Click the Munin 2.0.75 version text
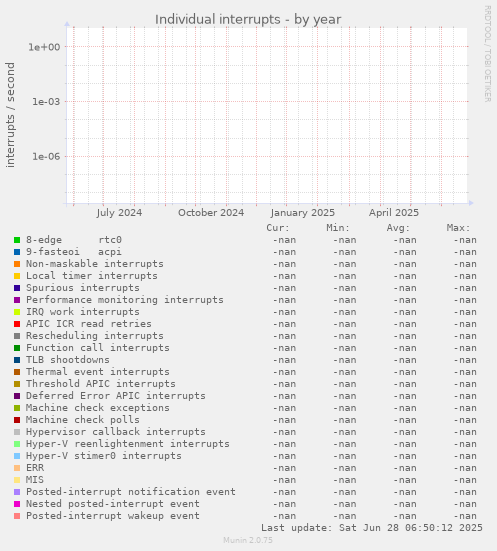 click(248, 540)
